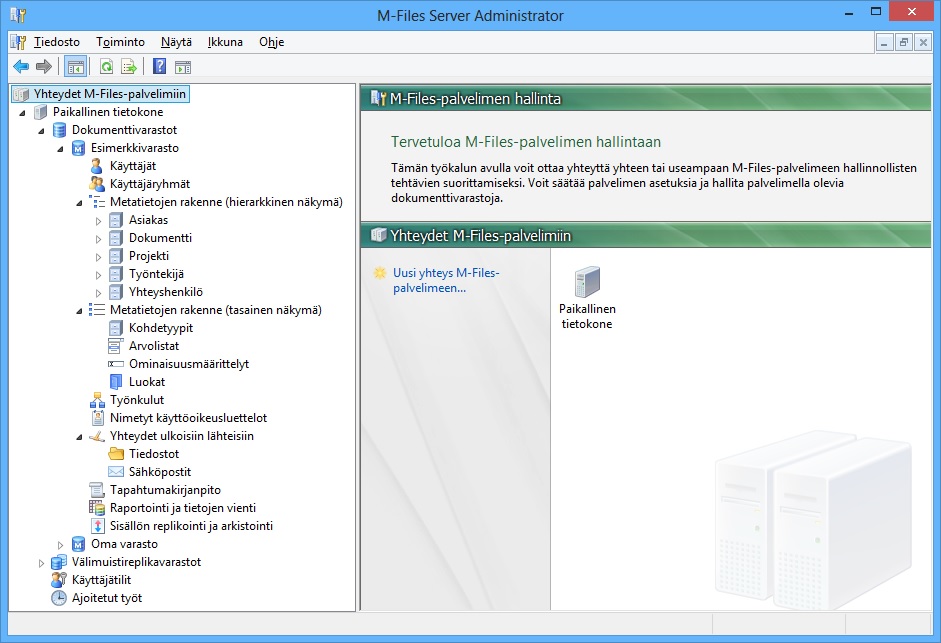Minimize the inner MDI window
Viewport: 941px width, 643px height.
point(884,42)
